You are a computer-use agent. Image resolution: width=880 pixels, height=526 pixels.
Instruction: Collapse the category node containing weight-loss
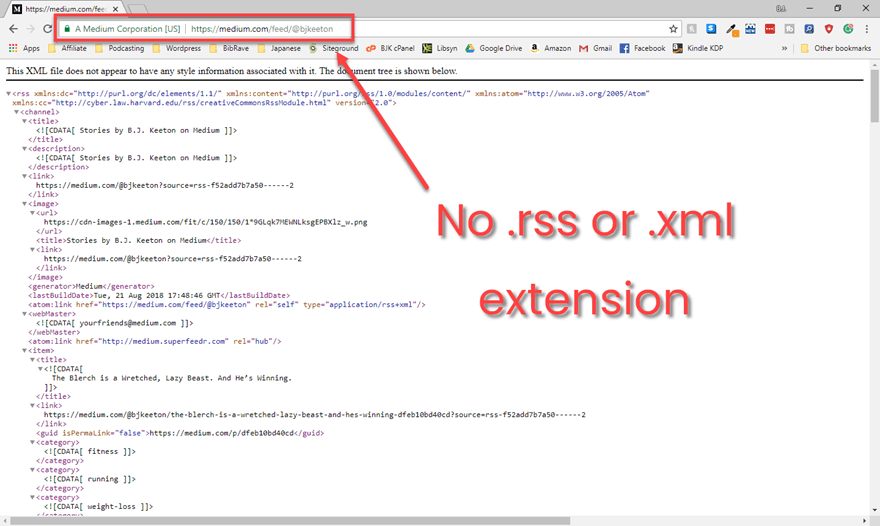(x=32, y=497)
